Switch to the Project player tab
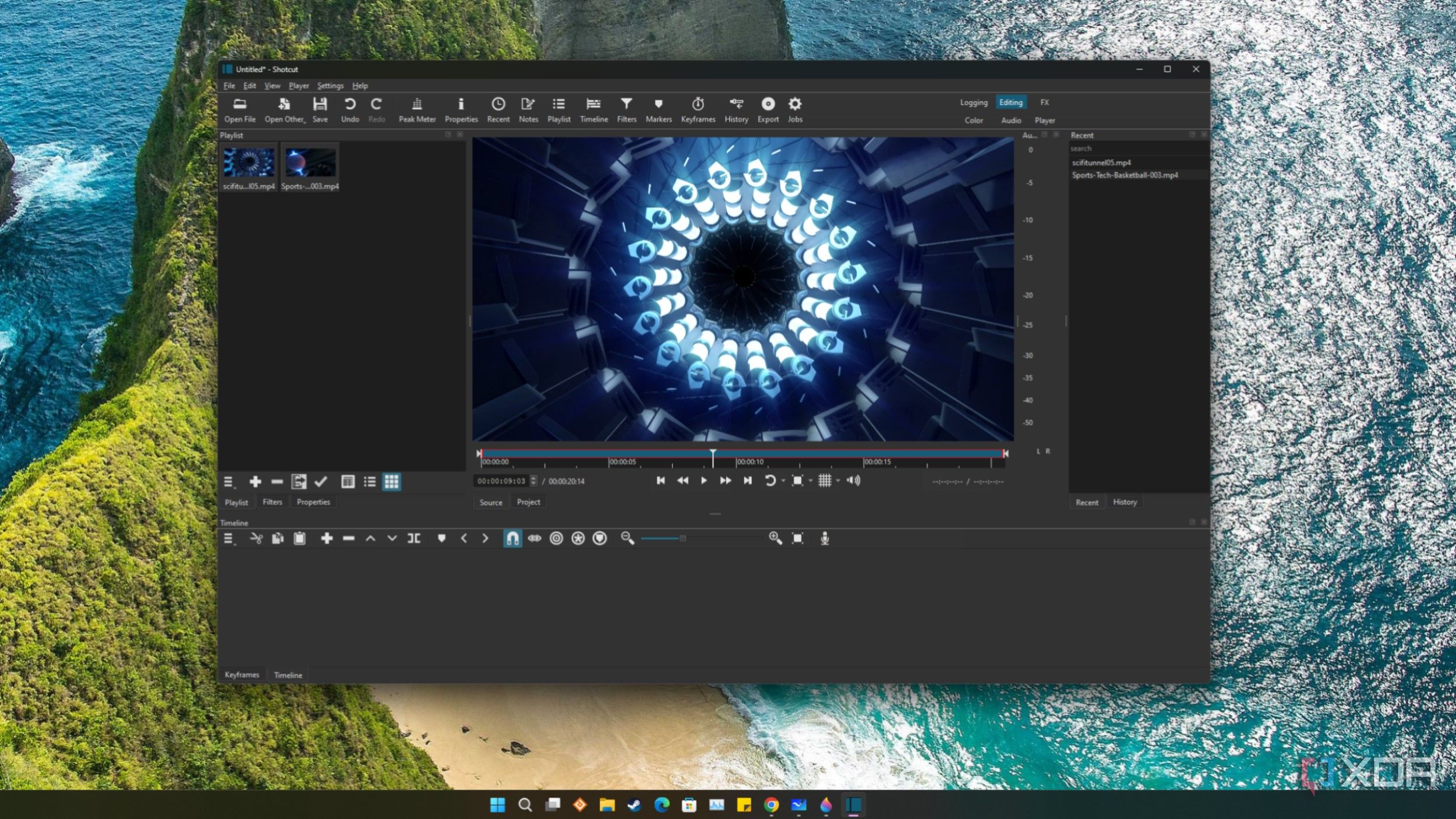The image size is (1456, 819). click(x=528, y=502)
